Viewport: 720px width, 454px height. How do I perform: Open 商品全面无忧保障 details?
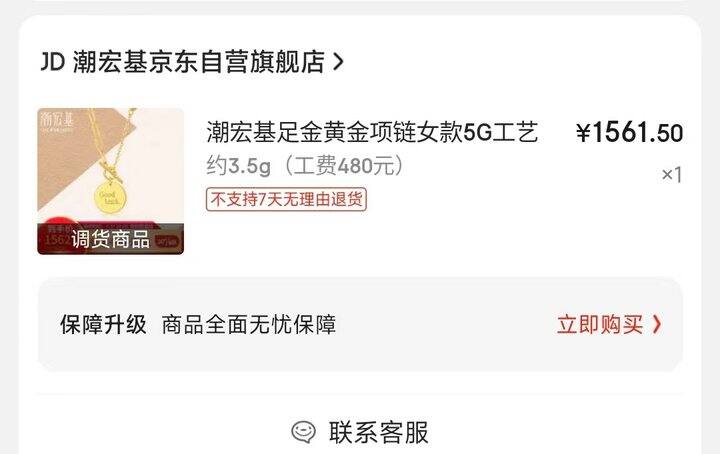click(249, 325)
